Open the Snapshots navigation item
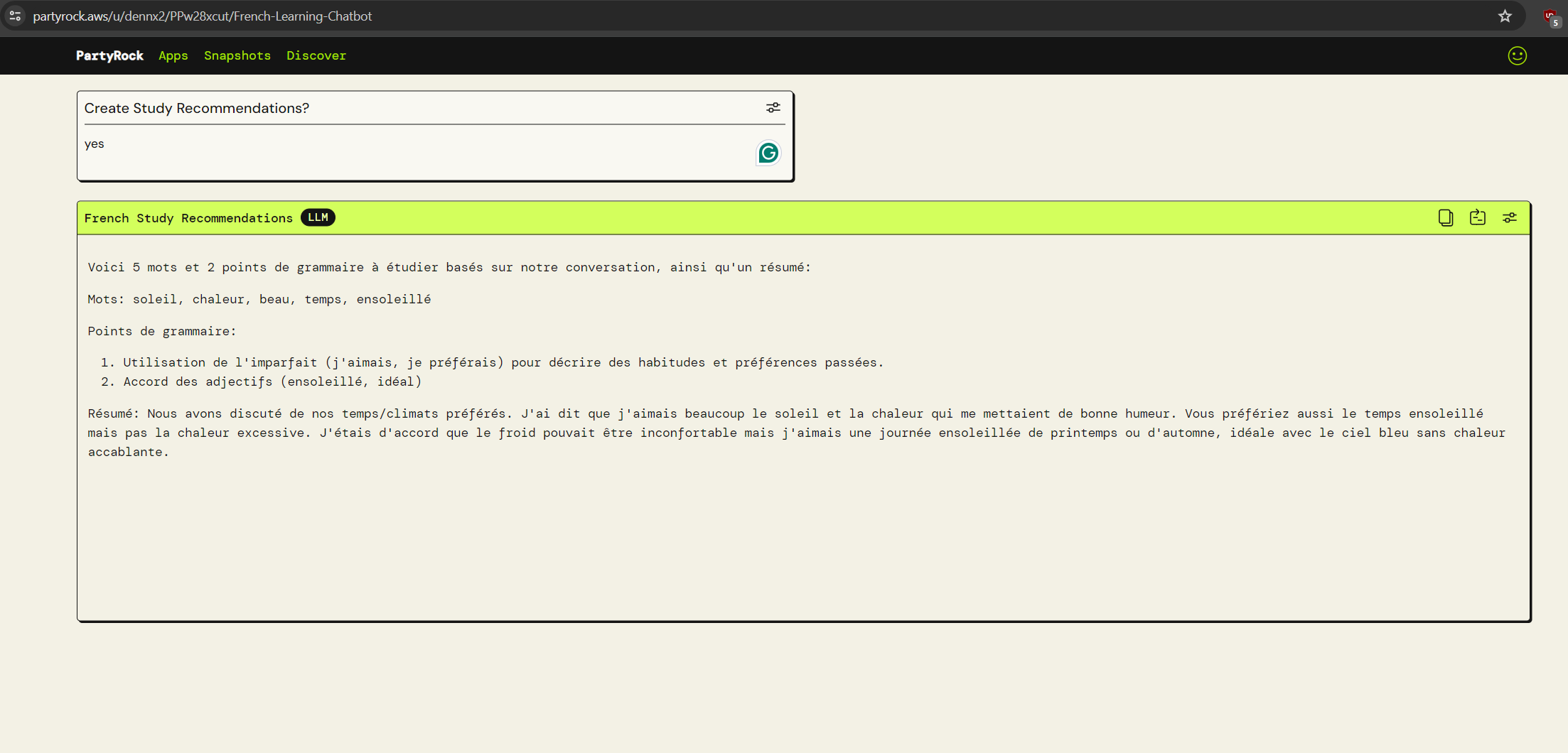Screen dimensions: 1568x753 237,55
